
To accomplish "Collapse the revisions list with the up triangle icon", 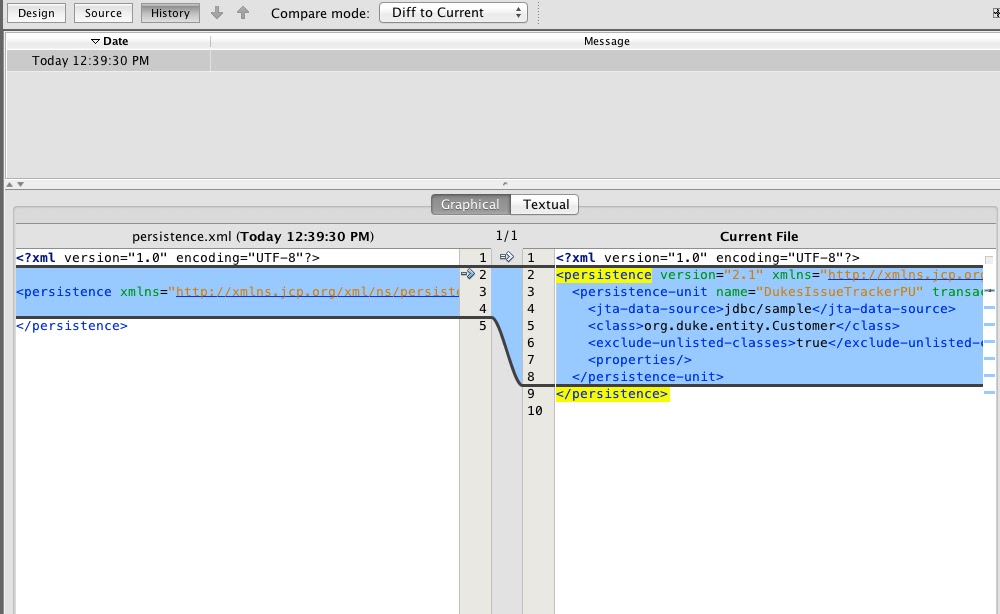I will 7,184.
